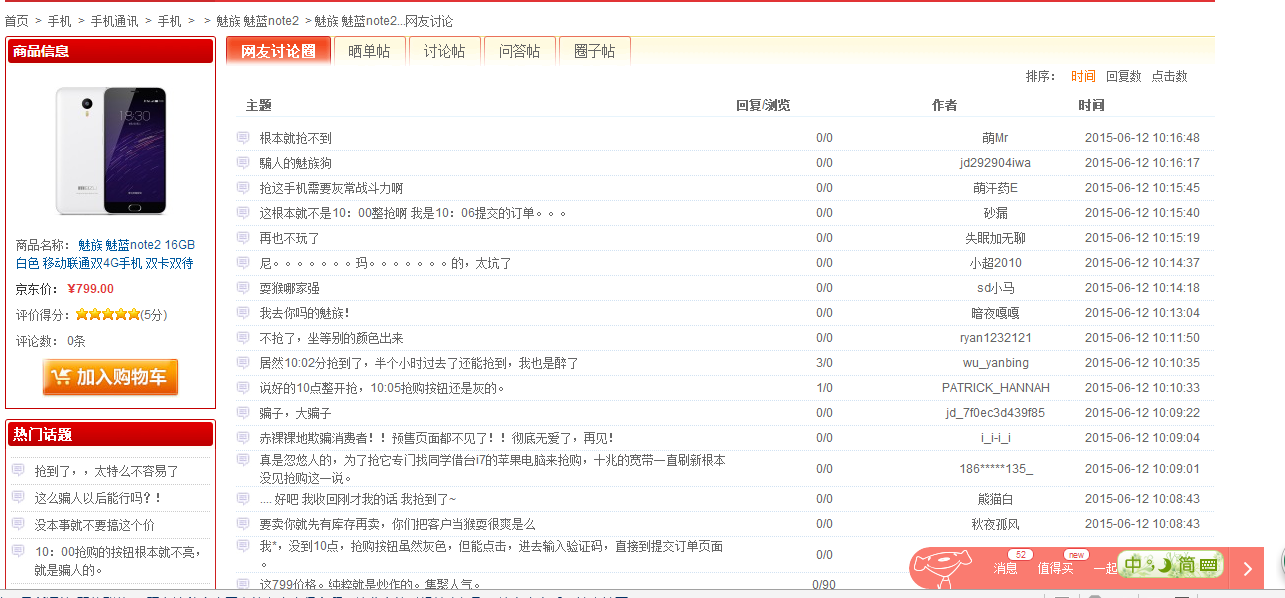Open author profile 暗夜嘎嘎
Viewport: 1285px width, 598px height.
(995, 313)
